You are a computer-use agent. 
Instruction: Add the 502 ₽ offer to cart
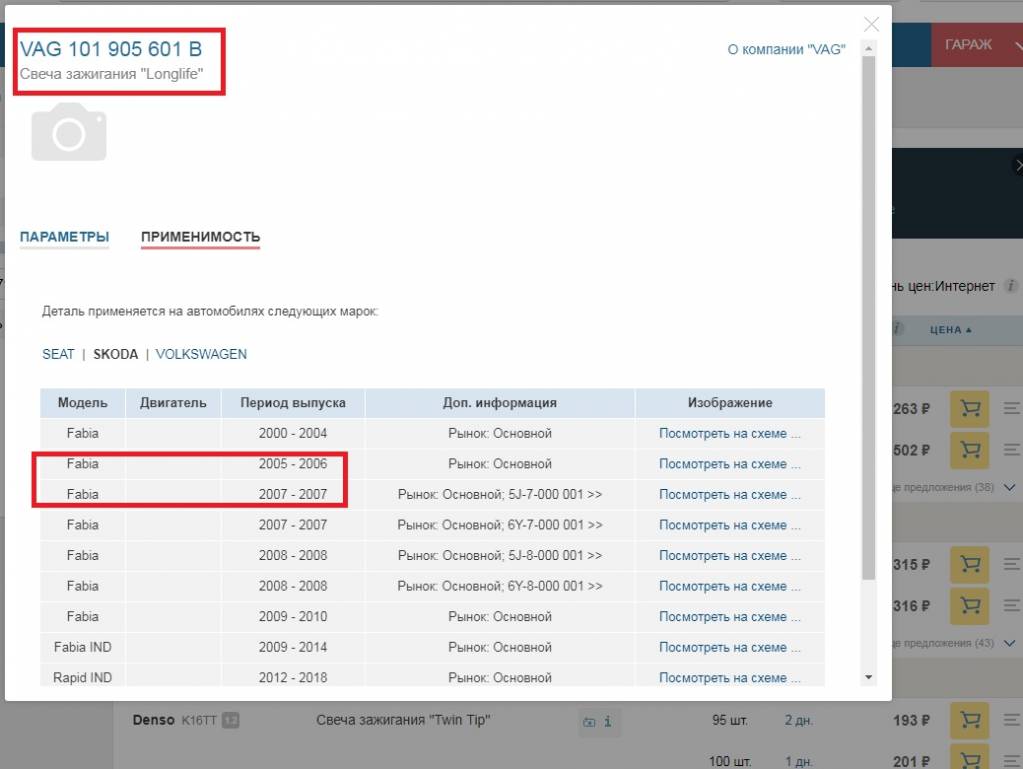click(x=969, y=450)
